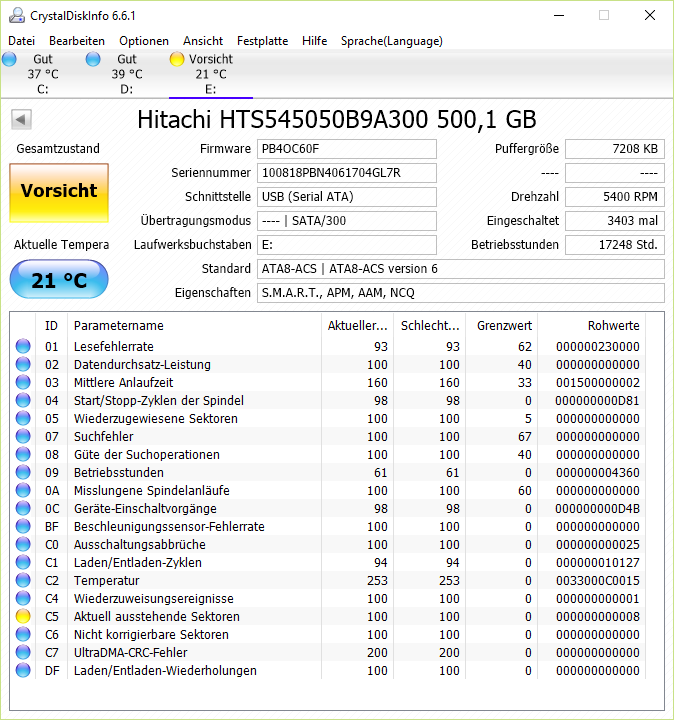Click the Eigenschaften field S.M.A.R.T., APM, AAM, NCQ
Screen dimensions: 674x720
[x=461, y=292]
